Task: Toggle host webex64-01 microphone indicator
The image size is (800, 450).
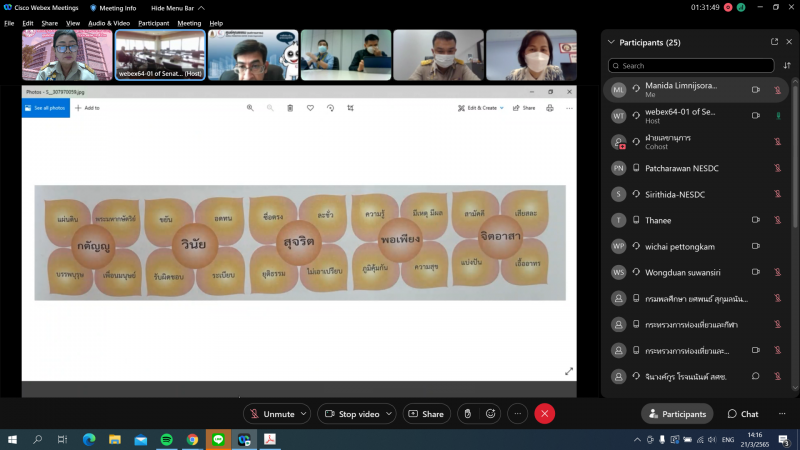Action: point(778,116)
